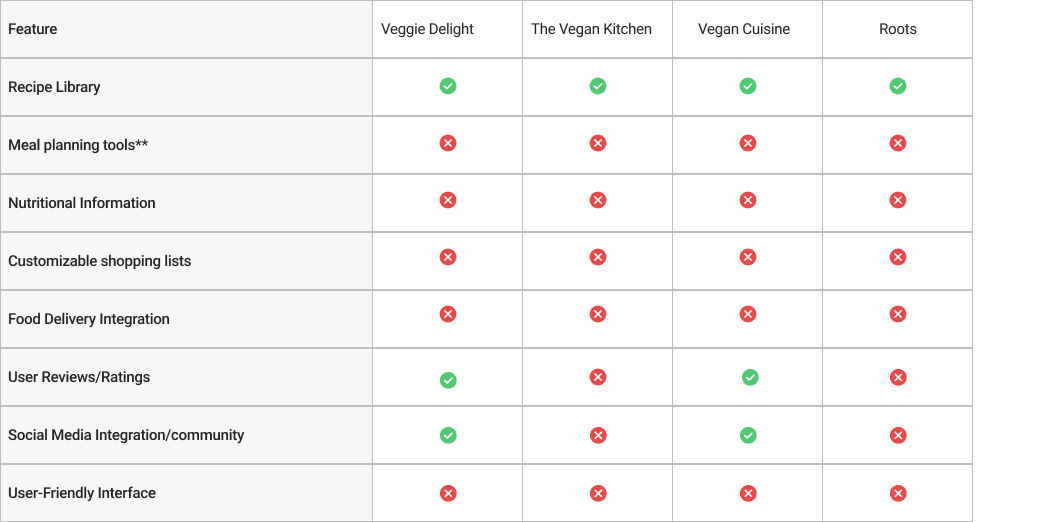
Task: Click the Meal planning tools** row label
Action: coord(78,145)
